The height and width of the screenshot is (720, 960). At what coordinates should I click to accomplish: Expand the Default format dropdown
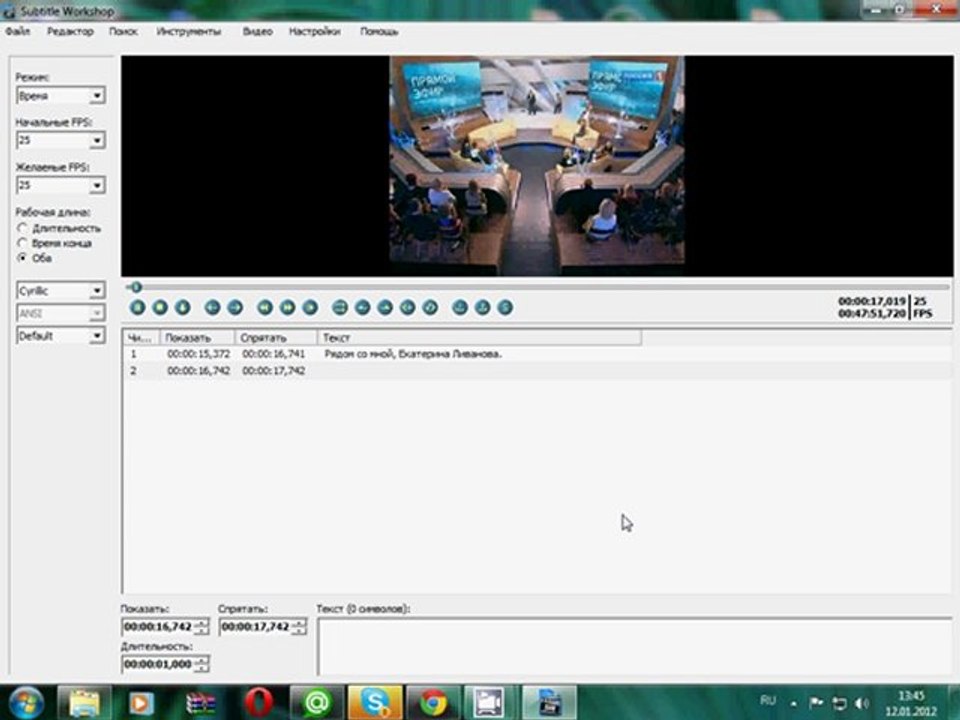click(97, 336)
